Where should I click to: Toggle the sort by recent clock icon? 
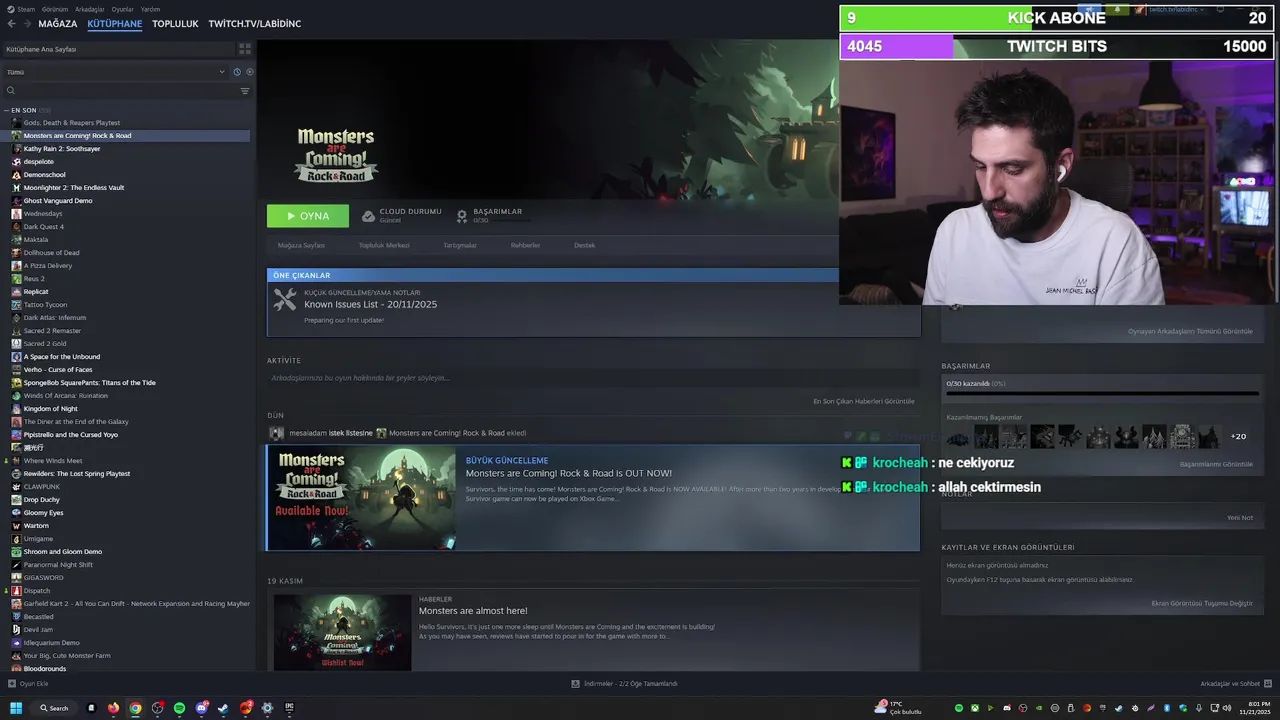coord(237,72)
